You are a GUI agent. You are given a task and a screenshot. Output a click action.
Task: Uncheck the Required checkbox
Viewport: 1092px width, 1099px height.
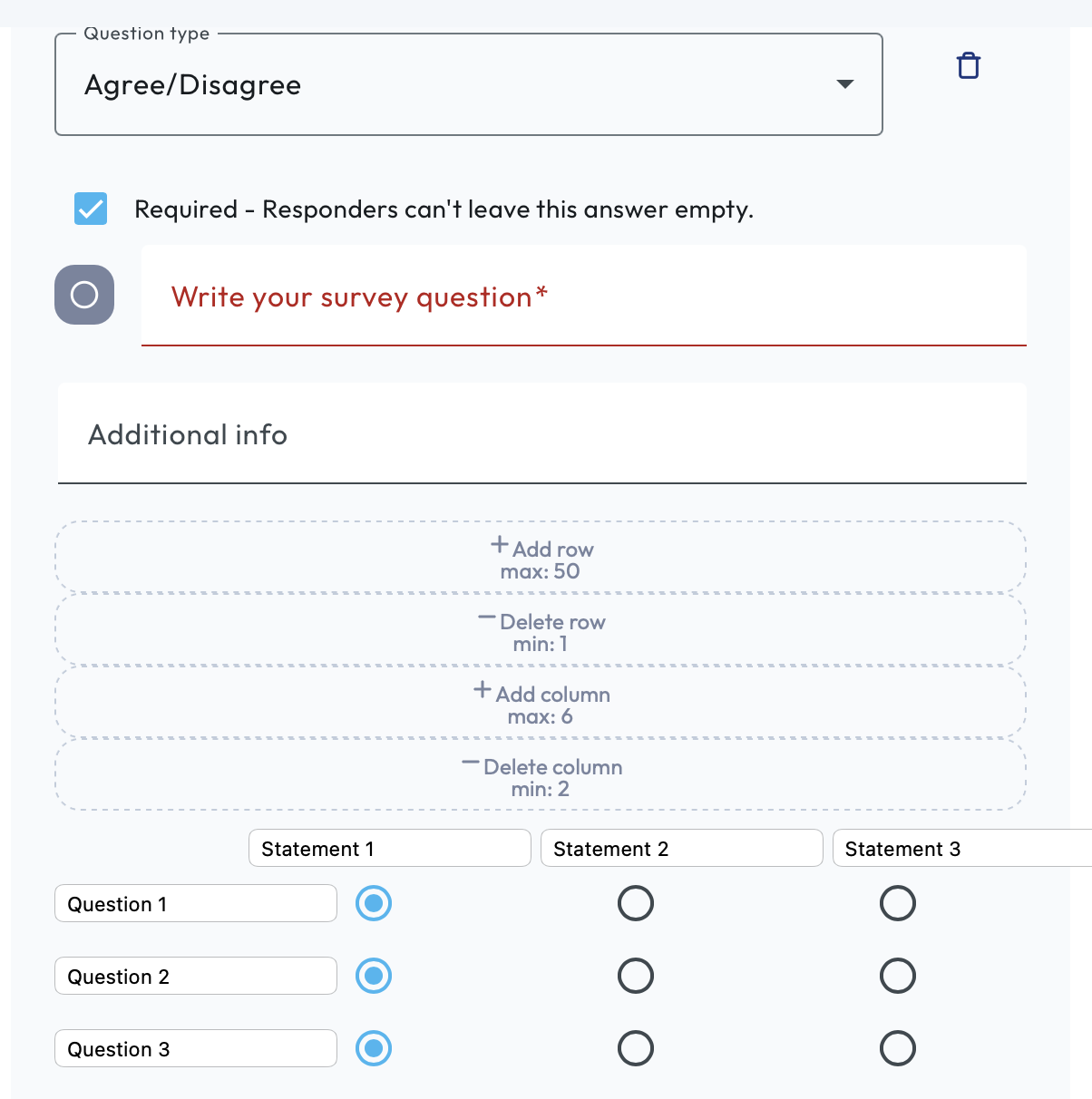coord(91,209)
